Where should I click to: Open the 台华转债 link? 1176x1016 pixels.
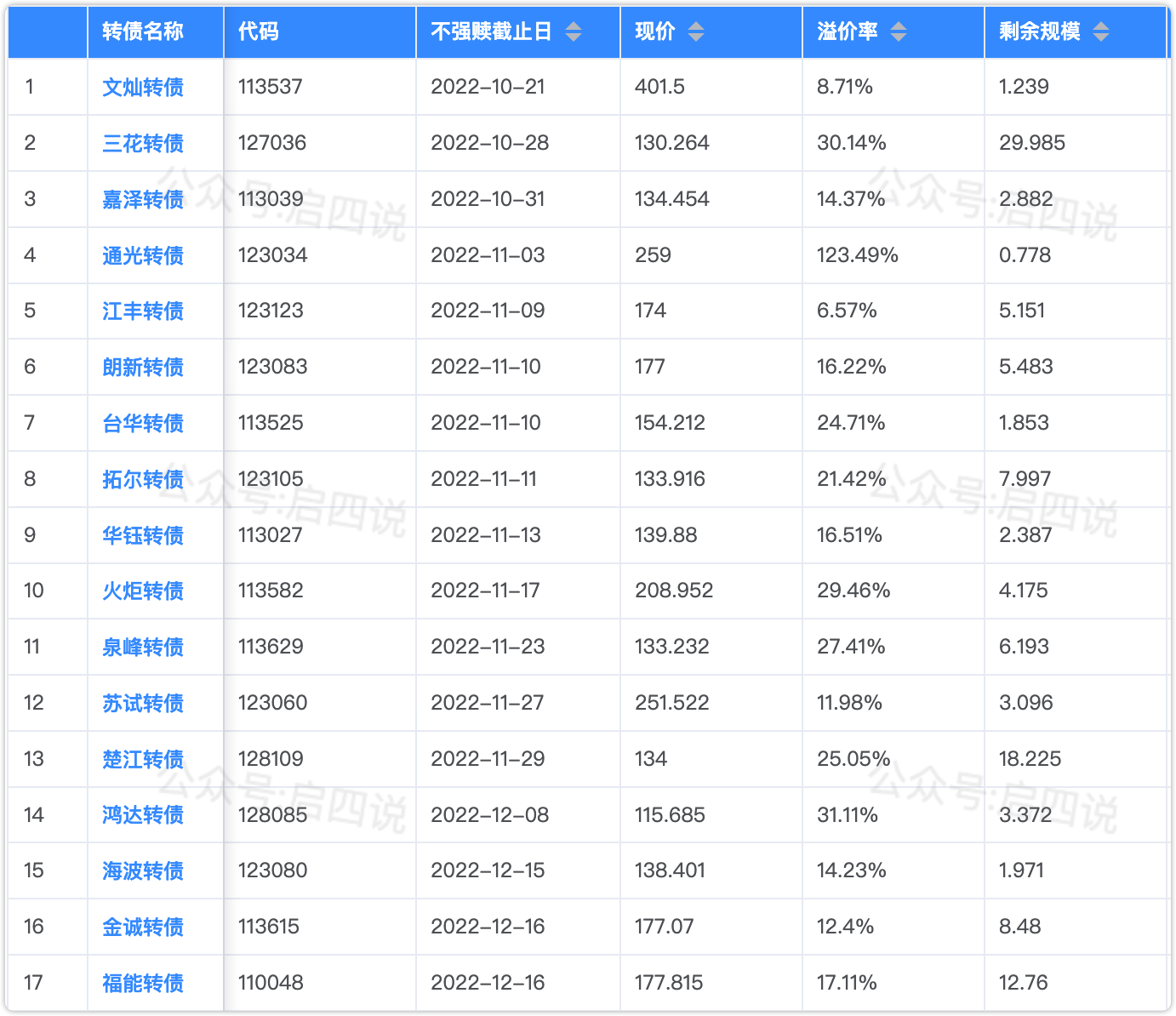pyautogui.click(x=143, y=423)
